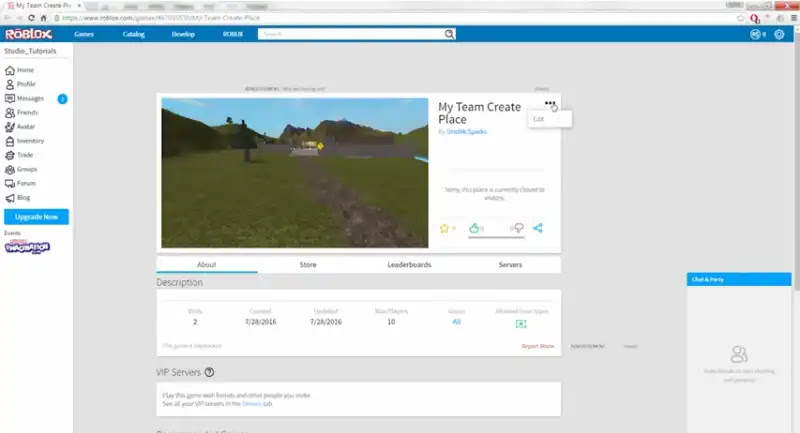The image size is (800, 433).
Task: Click the browser home icon
Action: pos(43,18)
